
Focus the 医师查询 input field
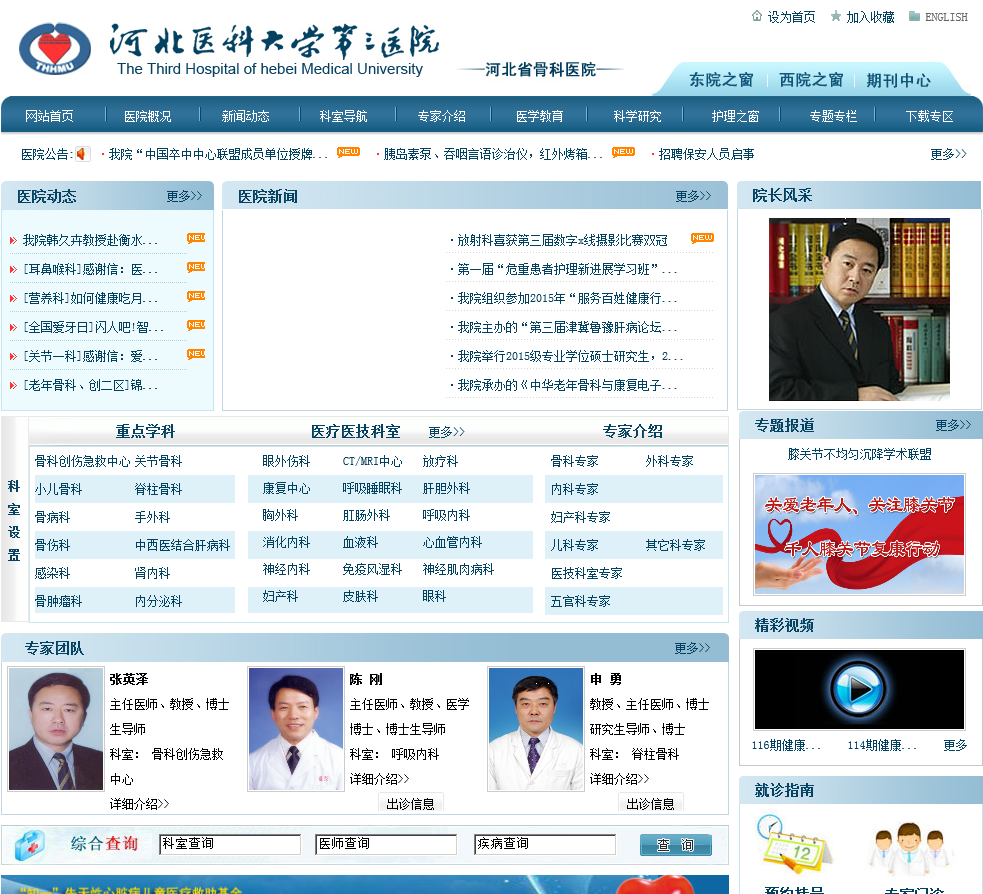click(386, 844)
